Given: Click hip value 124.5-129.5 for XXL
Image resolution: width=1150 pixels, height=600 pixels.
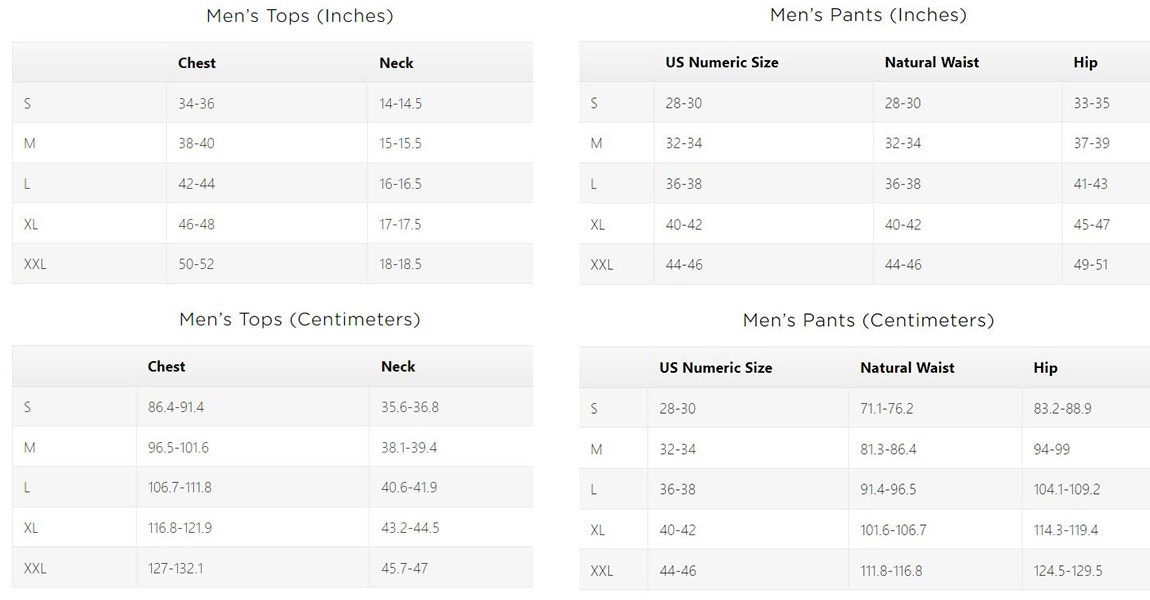Looking at the screenshot, I should pos(1068,571).
